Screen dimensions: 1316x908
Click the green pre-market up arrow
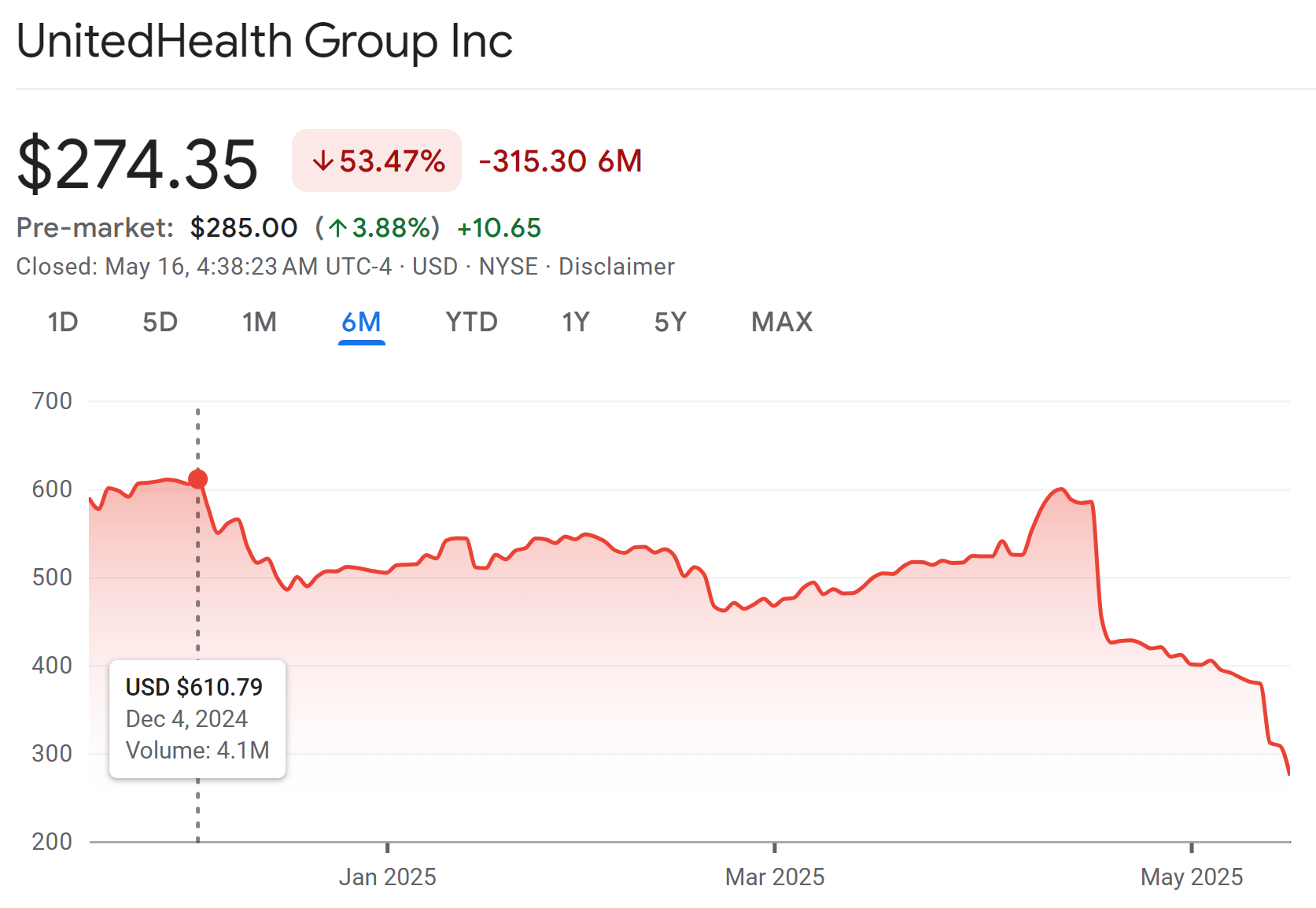338,228
